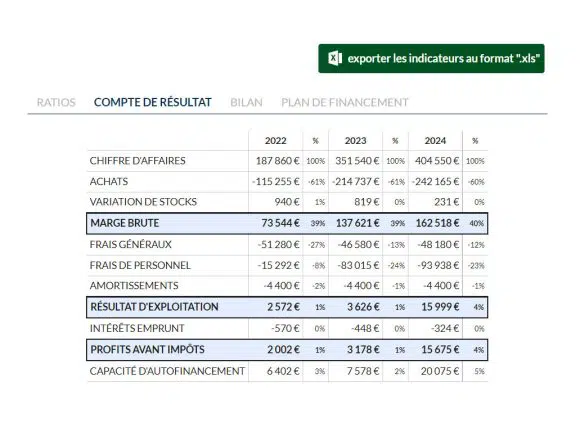Image resolution: width=580 pixels, height=427 pixels.
Task: Click the 20 075 € self-financing value
Action: pos(440,371)
